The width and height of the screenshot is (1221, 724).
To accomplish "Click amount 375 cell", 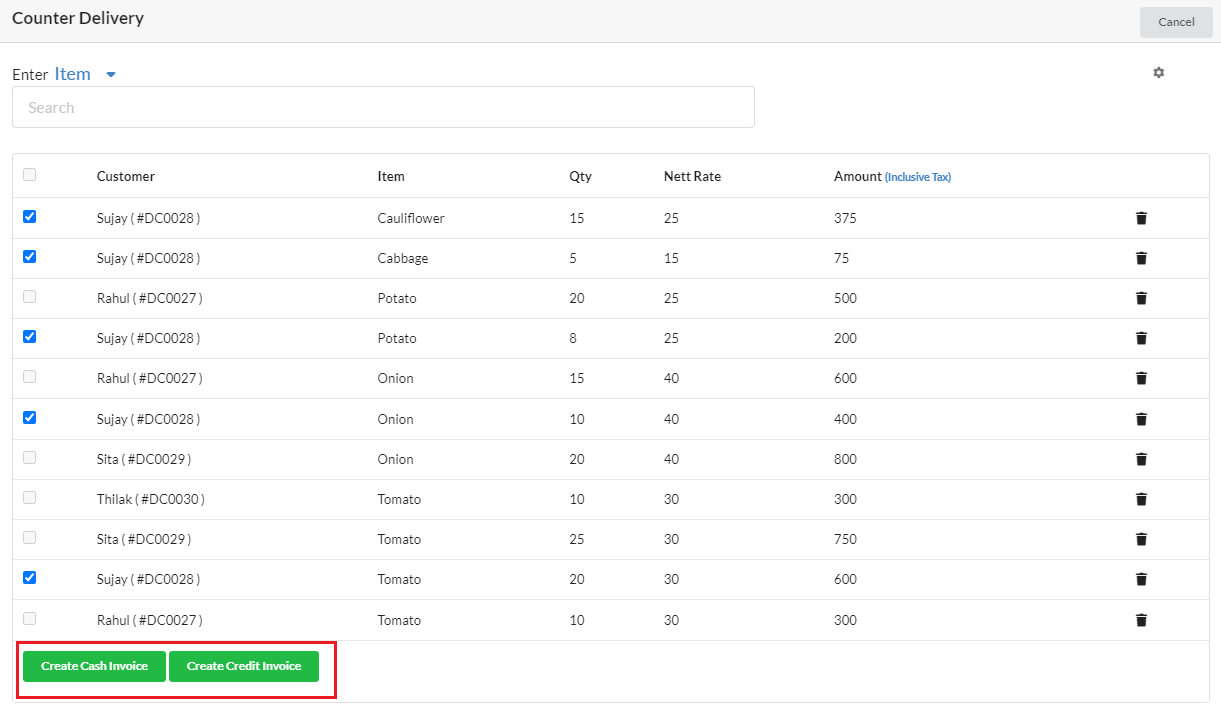I will [x=845, y=218].
